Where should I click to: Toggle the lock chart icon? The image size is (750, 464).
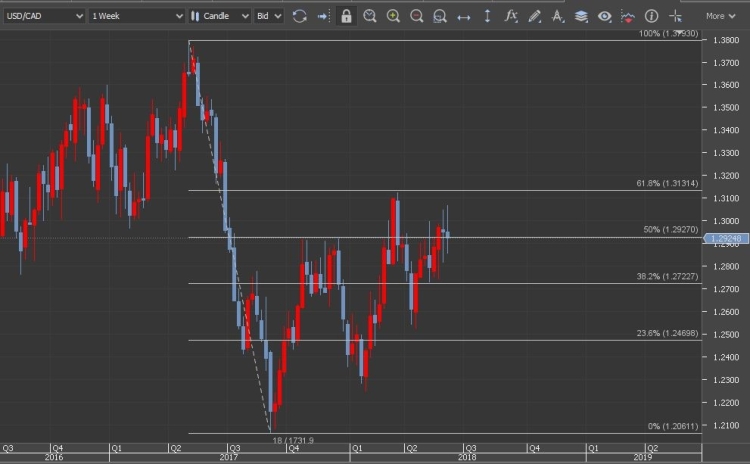[x=346, y=16]
